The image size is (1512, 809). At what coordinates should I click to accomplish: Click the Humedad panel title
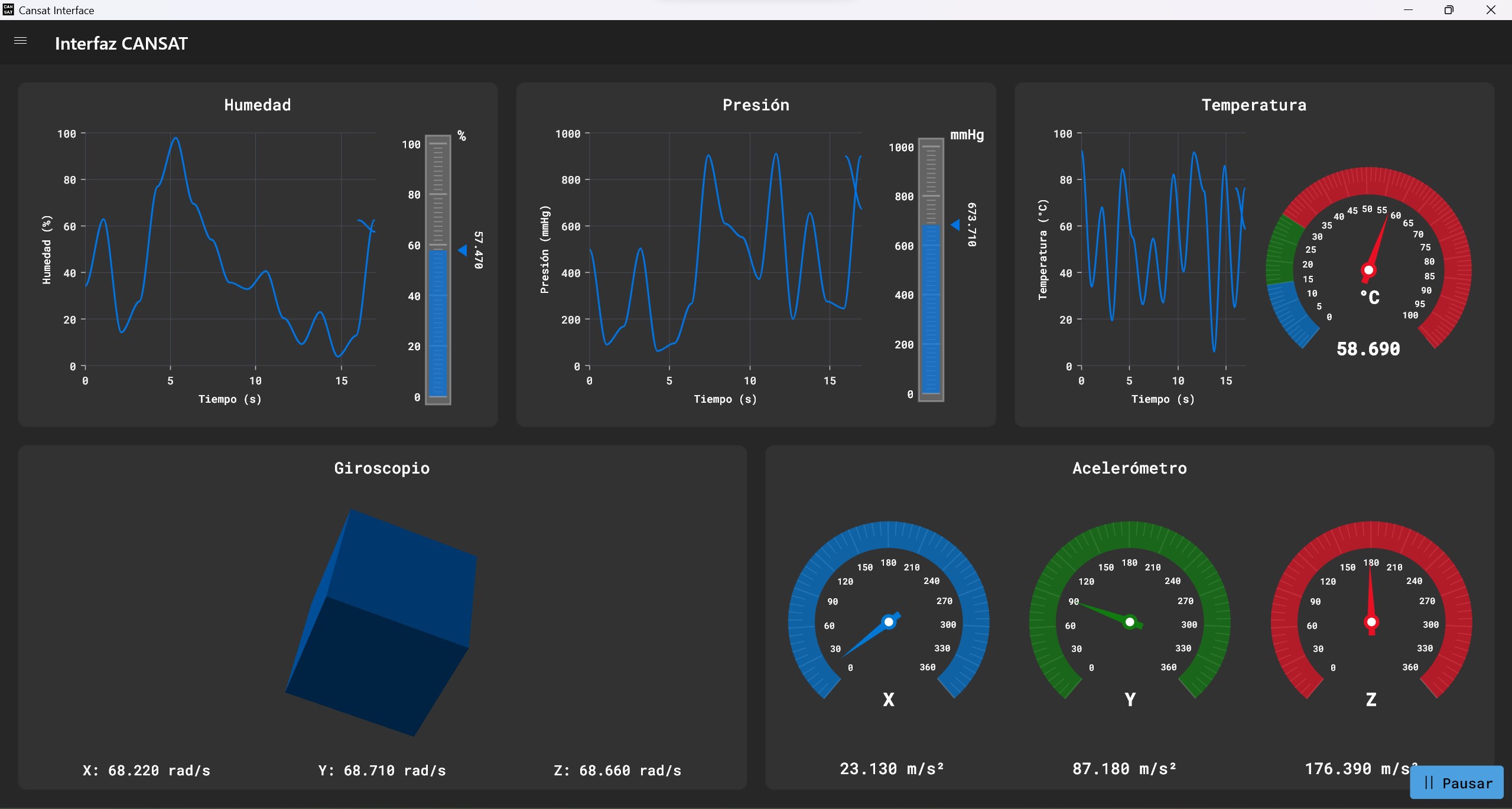pyautogui.click(x=257, y=105)
